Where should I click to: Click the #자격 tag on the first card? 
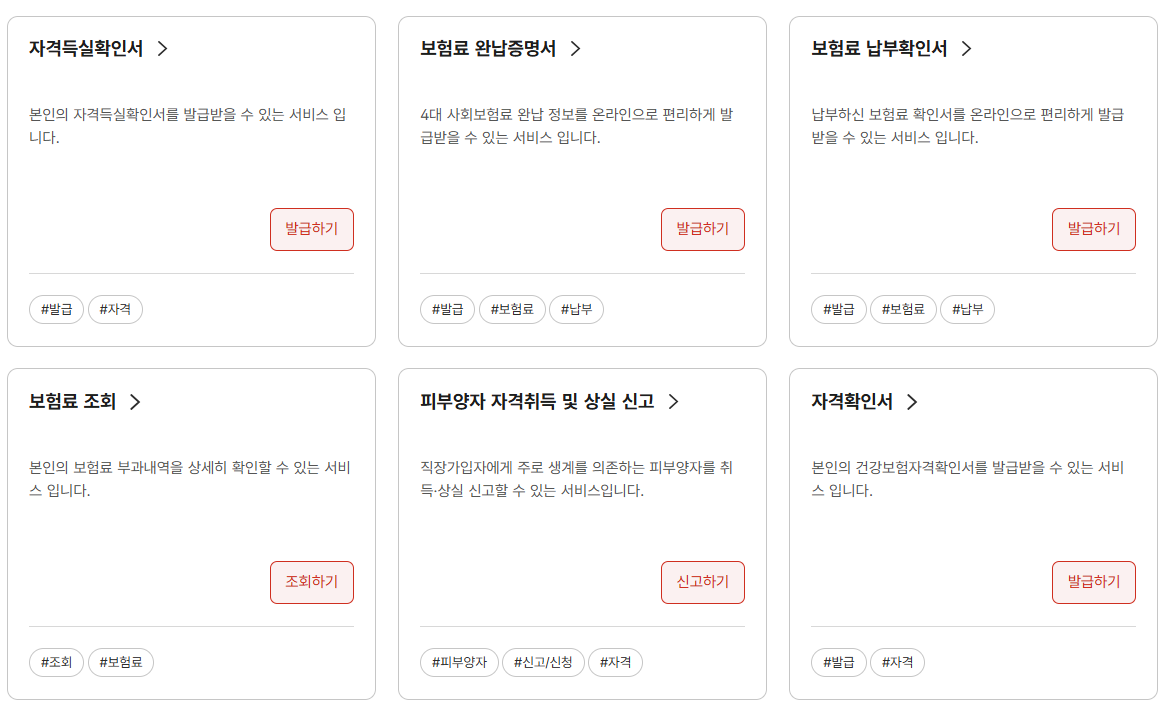pos(117,309)
